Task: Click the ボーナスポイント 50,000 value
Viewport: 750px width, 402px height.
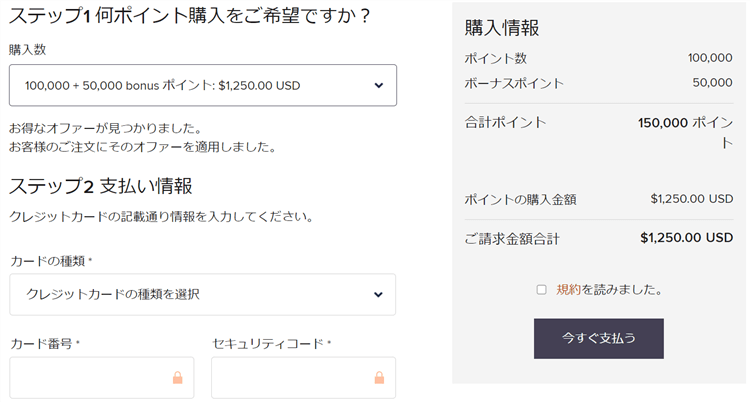Action: click(x=711, y=83)
